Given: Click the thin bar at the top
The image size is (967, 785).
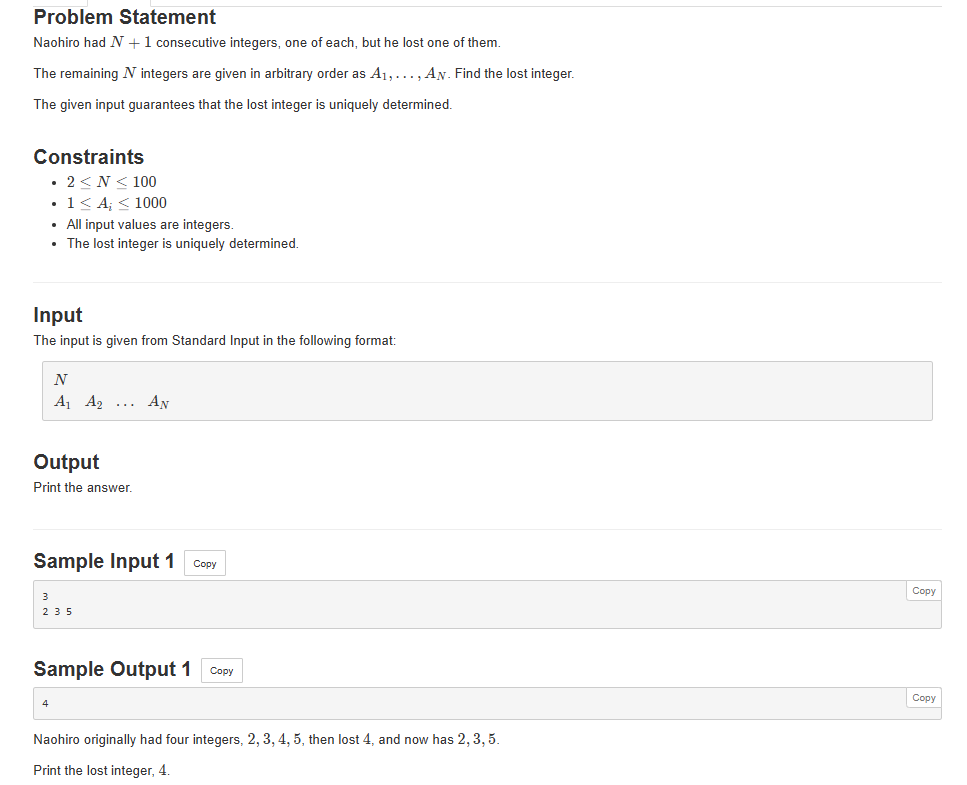Looking at the screenshot, I should (x=483, y=3).
